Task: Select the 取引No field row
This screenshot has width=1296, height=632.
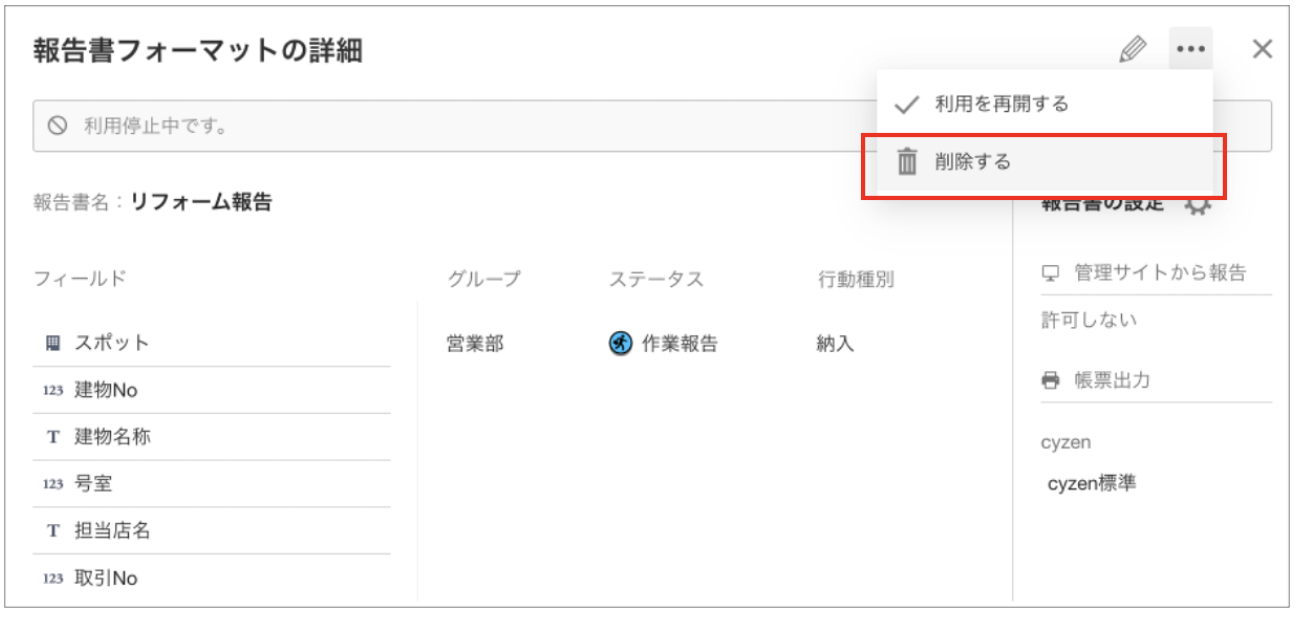Action: pyautogui.click(x=212, y=578)
